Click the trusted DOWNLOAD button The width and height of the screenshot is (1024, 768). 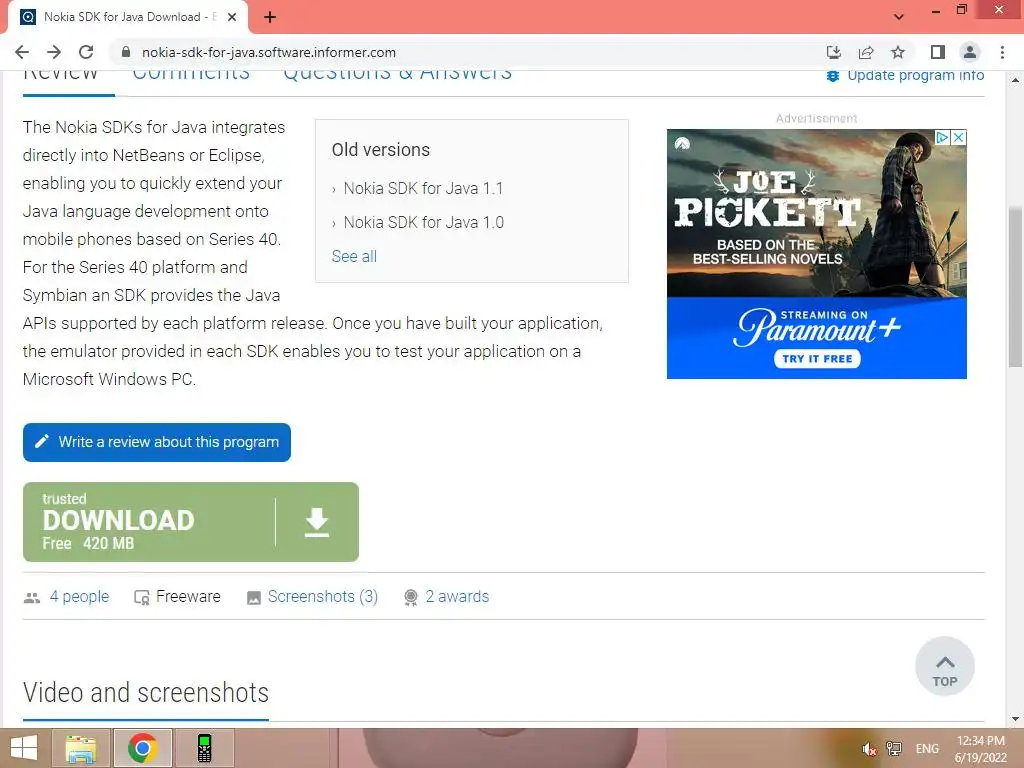pyautogui.click(x=191, y=522)
